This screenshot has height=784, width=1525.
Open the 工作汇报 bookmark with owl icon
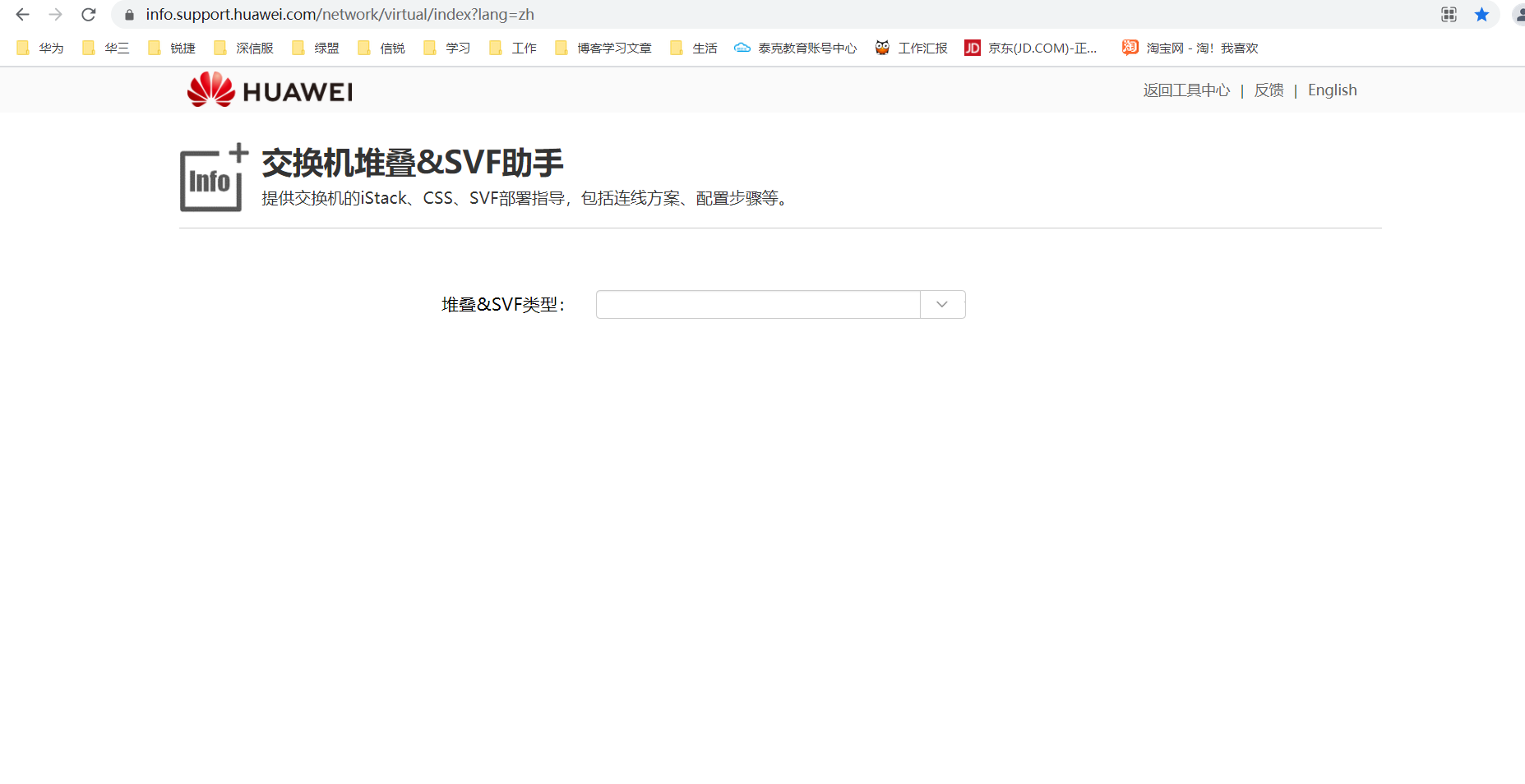(x=910, y=48)
